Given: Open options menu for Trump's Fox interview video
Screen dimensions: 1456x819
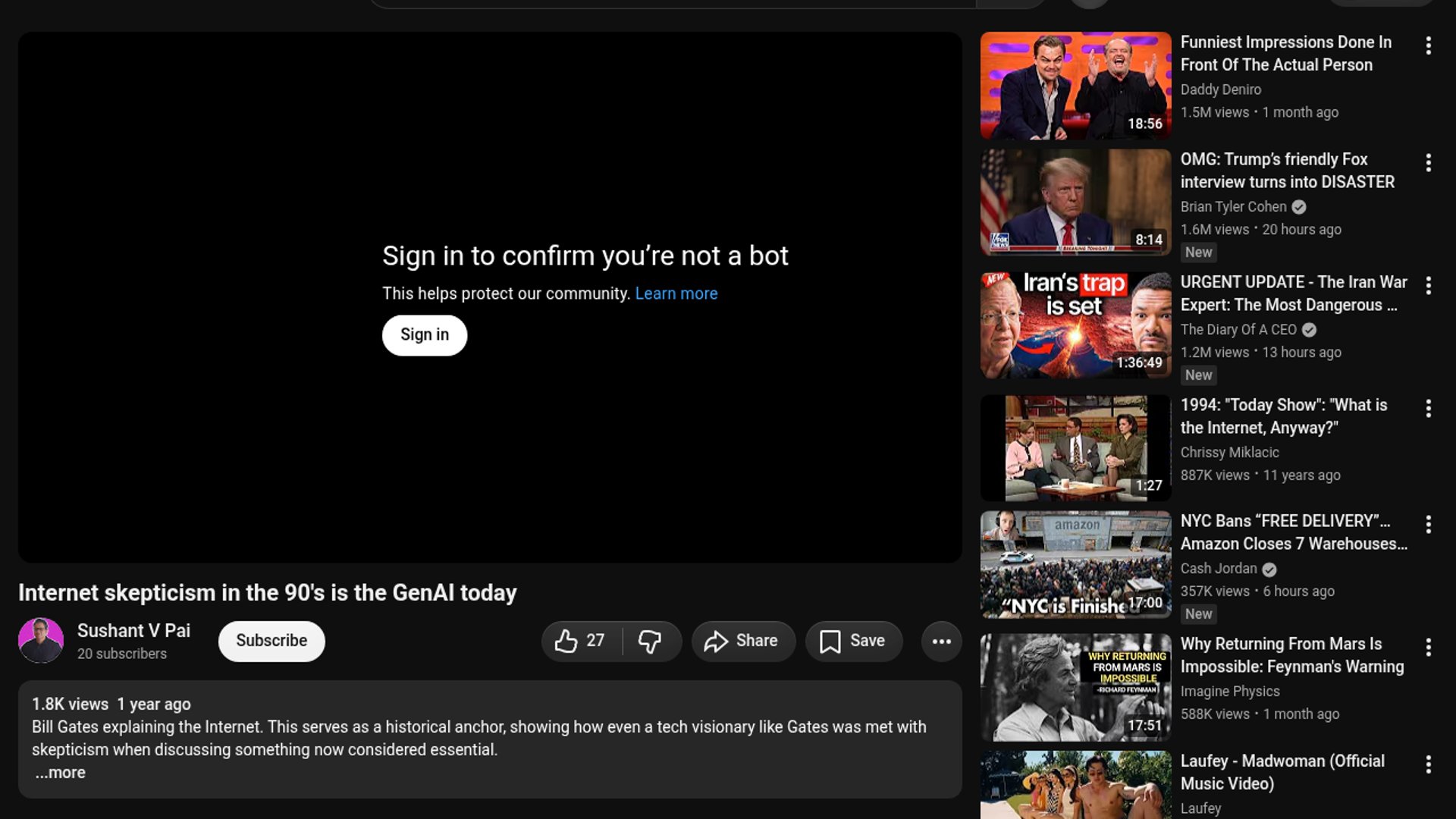Looking at the screenshot, I should coord(1428,163).
